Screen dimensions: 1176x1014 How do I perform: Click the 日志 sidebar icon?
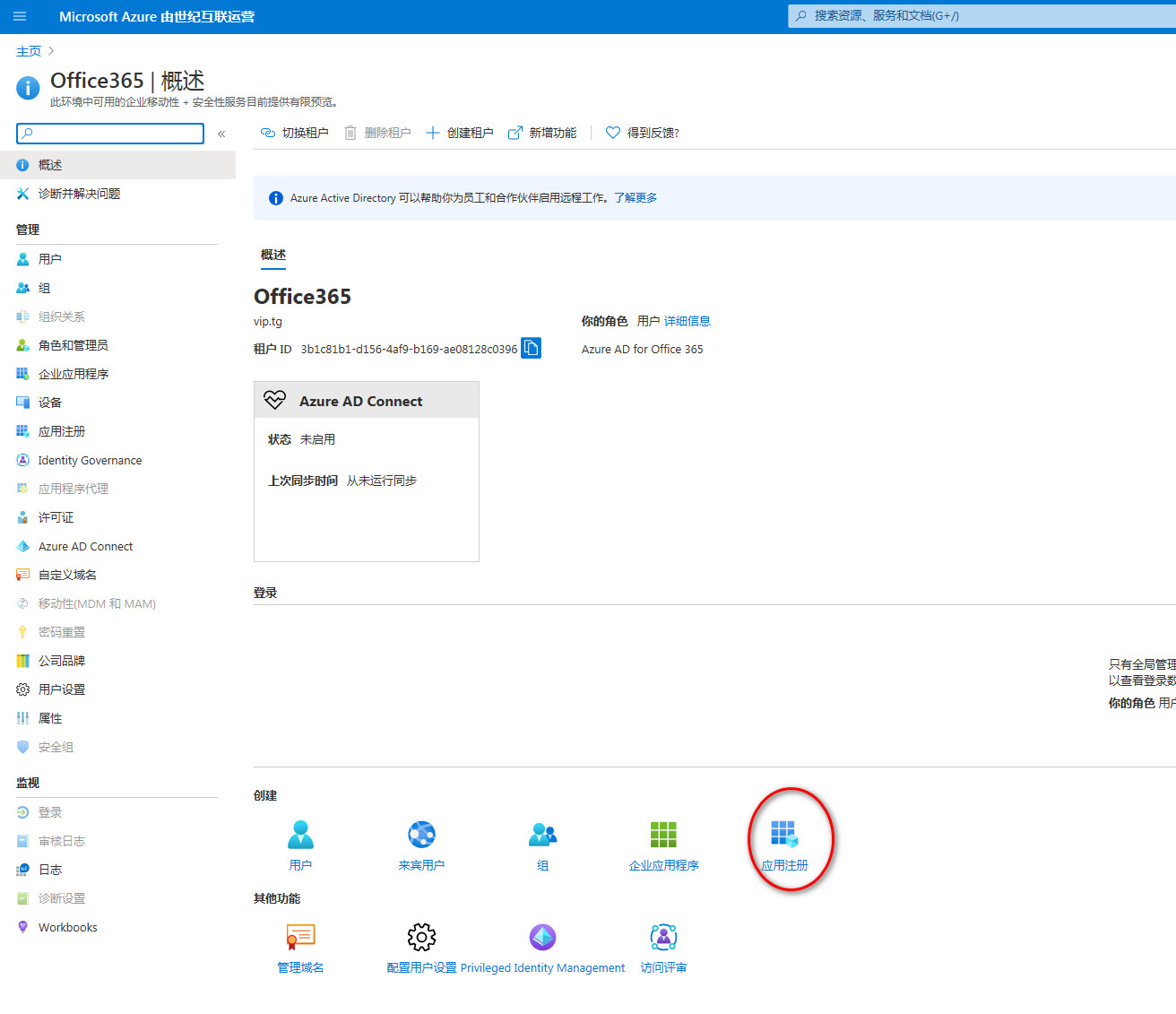23,870
